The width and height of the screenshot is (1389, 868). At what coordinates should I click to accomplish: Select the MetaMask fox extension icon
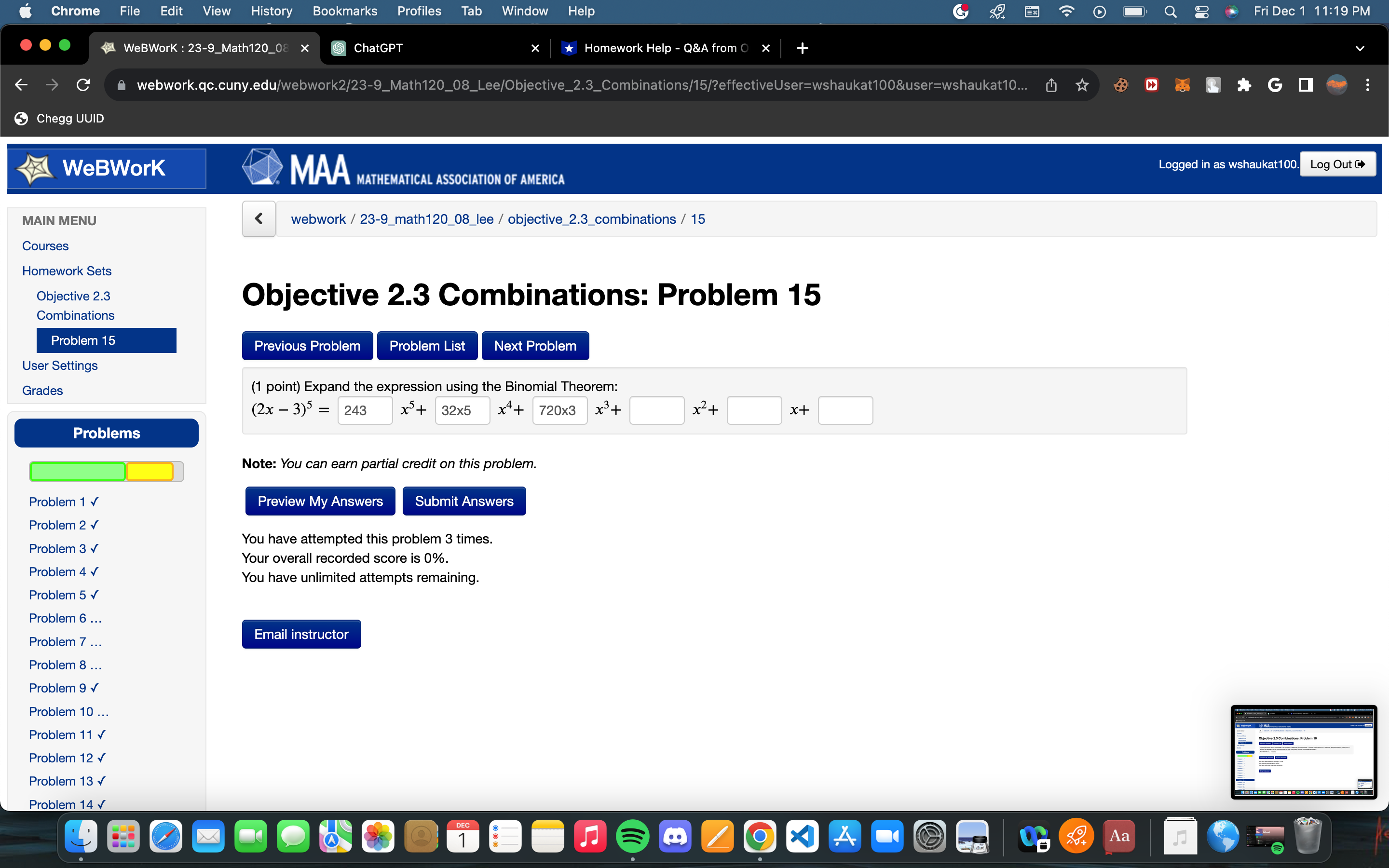pos(1183,84)
